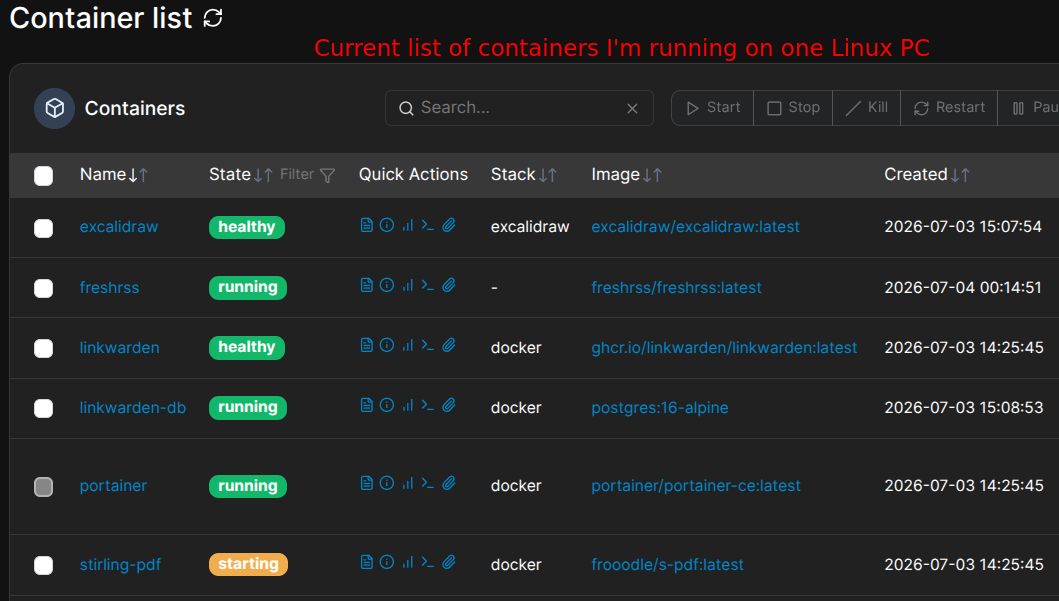Open excalidraw container console icon
This screenshot has width=1059, height=601.
428,225
